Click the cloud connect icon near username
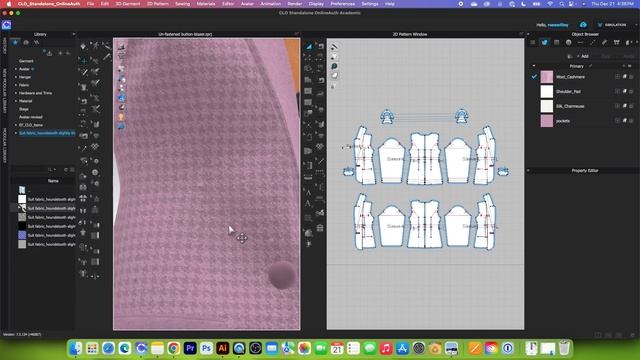The height and width of the screenshot is (360, 640). [x=583, y=25]
